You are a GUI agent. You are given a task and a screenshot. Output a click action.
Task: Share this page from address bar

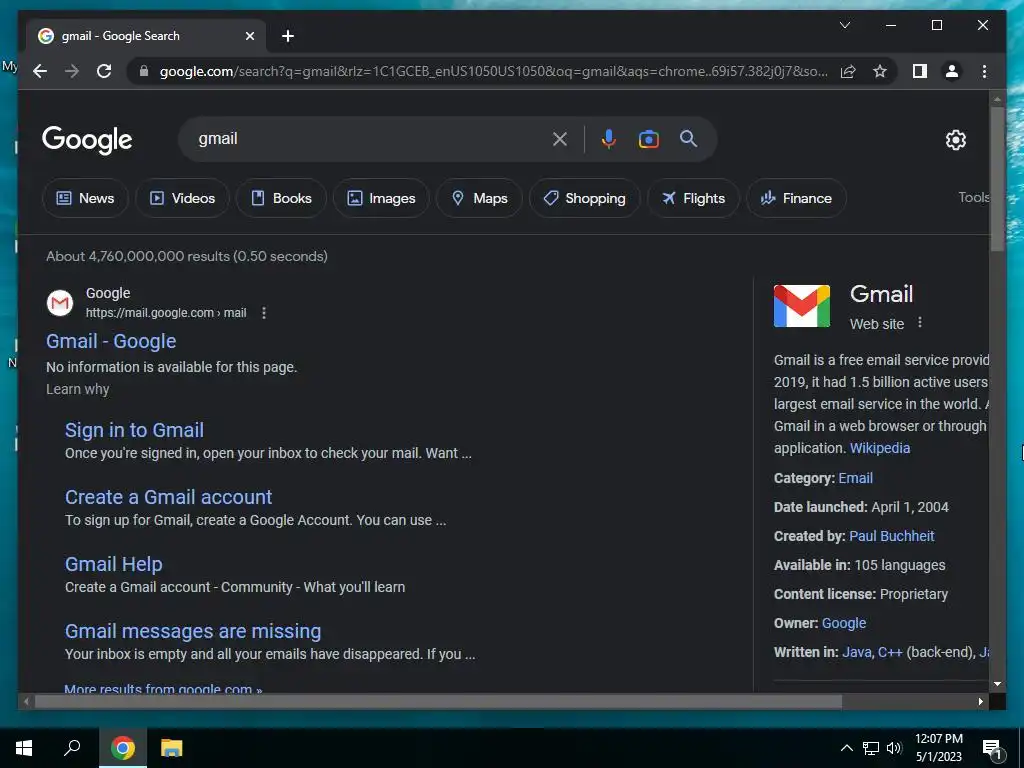click(848, 71)
